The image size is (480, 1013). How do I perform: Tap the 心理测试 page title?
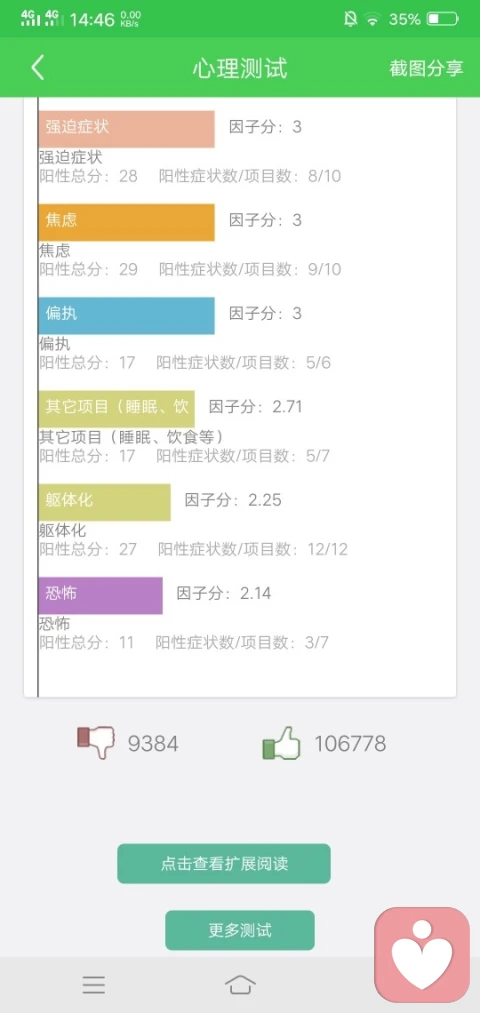coord(240,68)
